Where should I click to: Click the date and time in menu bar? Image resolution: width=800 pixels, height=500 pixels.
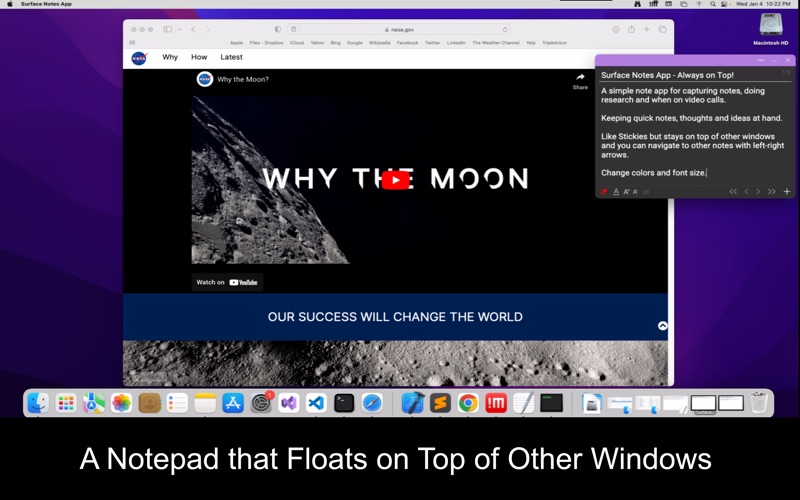[x=763, y=4]
